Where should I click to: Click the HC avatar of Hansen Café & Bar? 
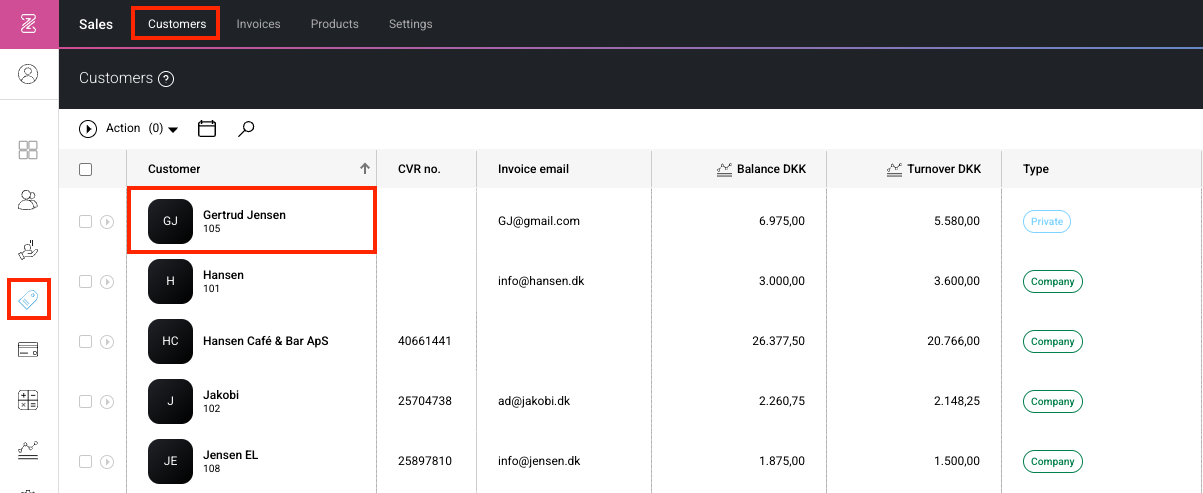pyautogui.click(x=170, y=341)
